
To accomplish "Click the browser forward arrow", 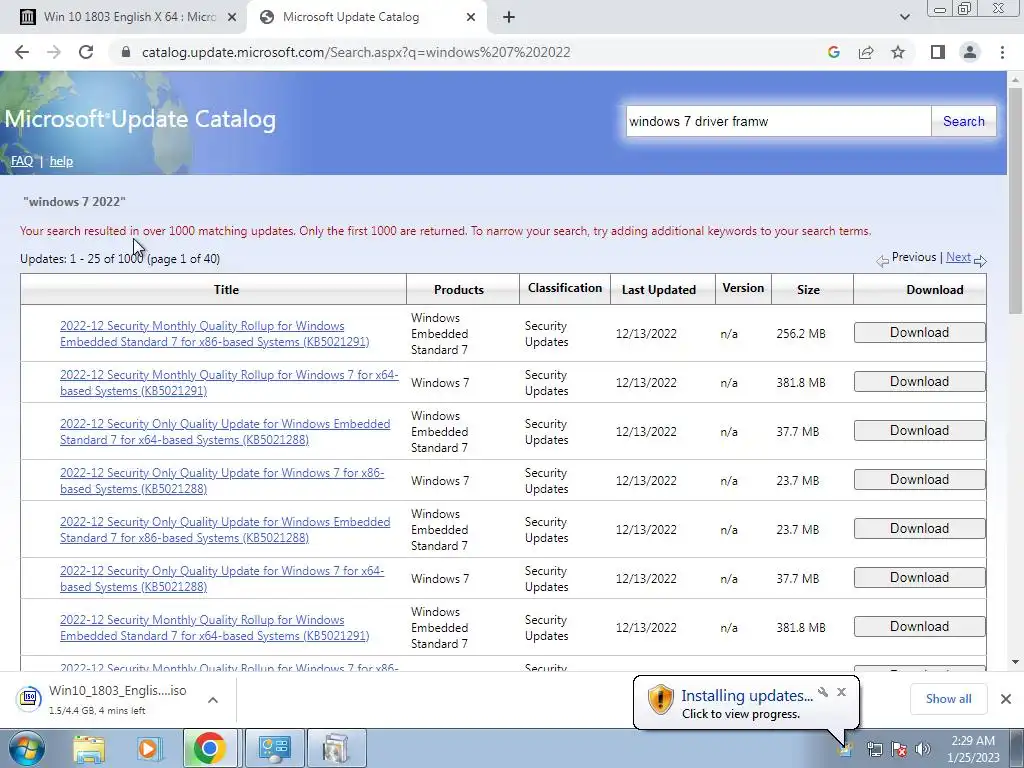I will (x=54, y=52).
